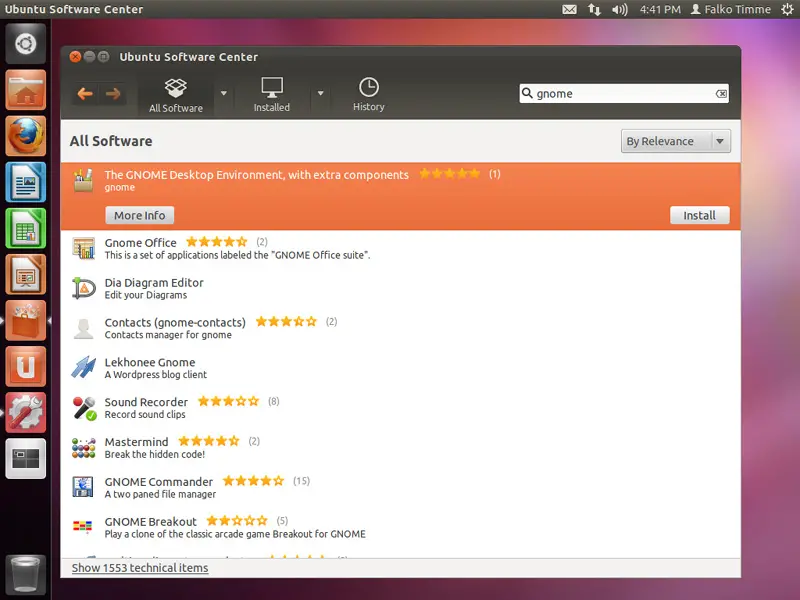Select the GNOME Commander entry

tap(401, 487)
